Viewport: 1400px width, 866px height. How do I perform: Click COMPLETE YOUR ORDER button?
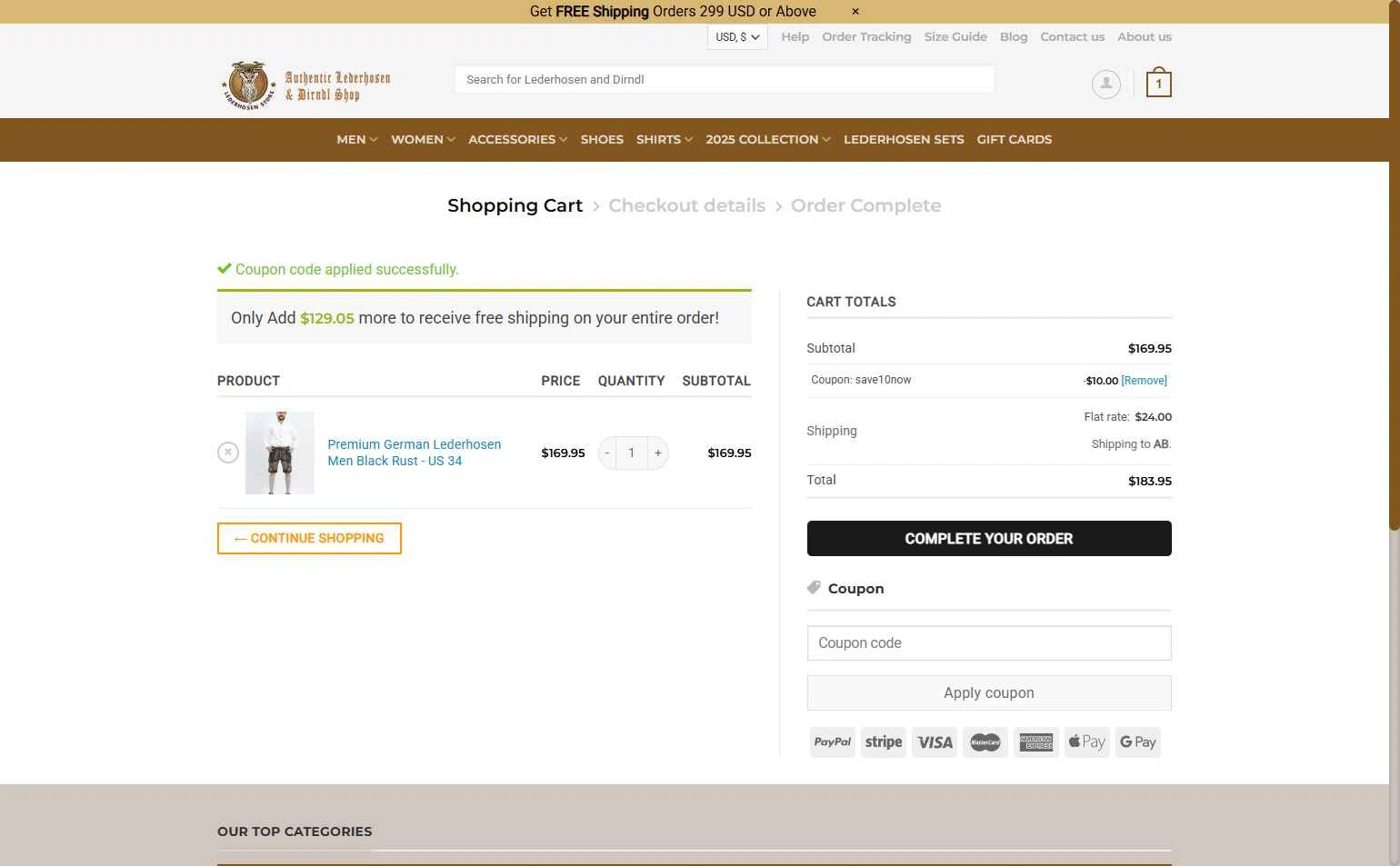pos(989,539)
